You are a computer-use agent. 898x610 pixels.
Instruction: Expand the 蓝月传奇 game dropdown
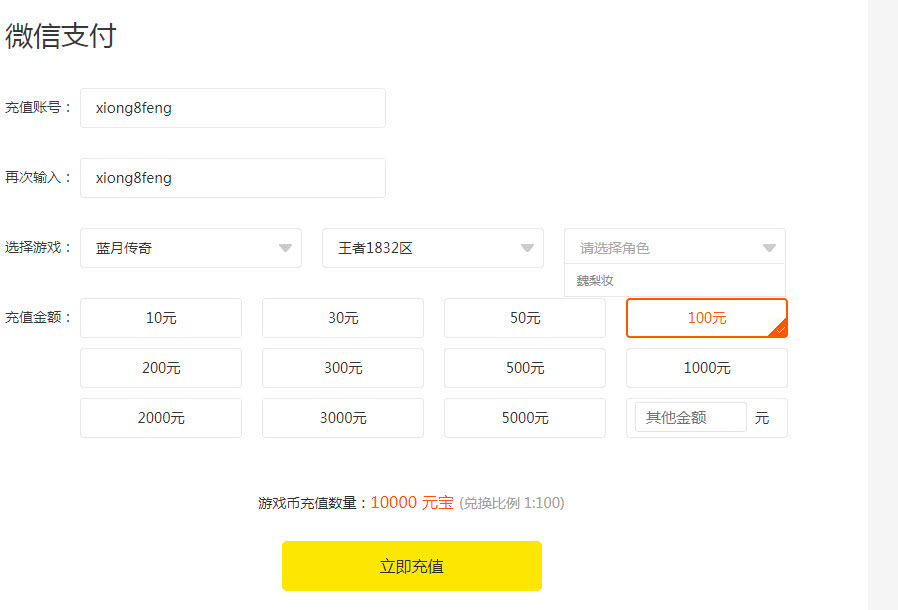click(190, 247)
